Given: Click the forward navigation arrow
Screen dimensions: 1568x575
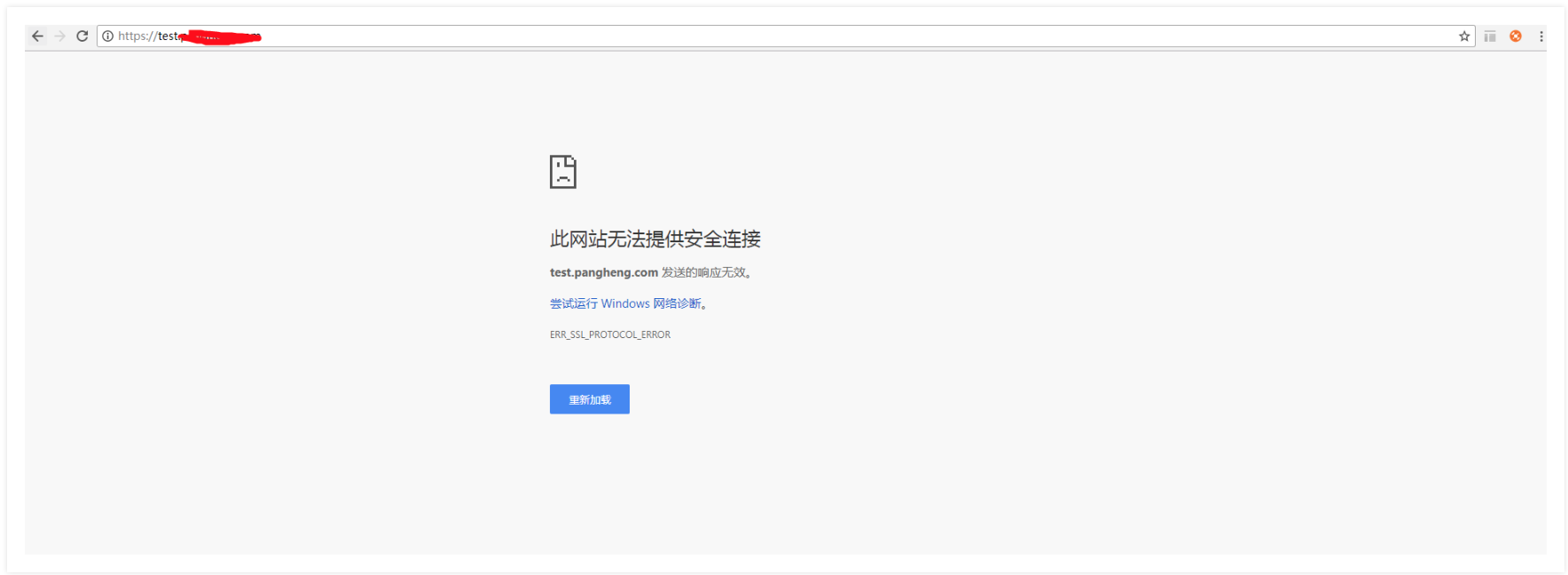Looking at the screenshot, I should click(x=60, y=36).
